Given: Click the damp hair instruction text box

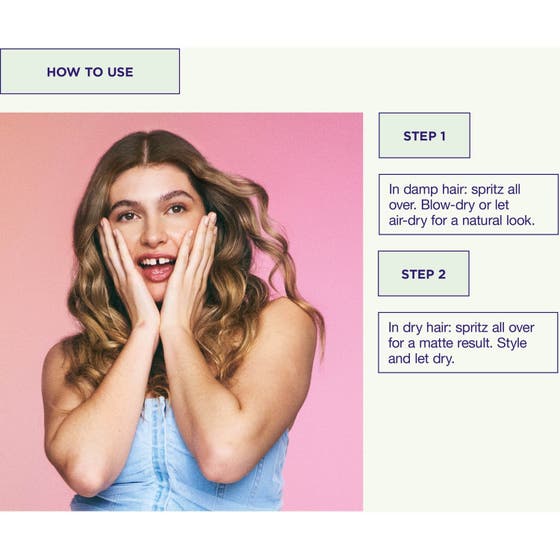Looking at the screenshot, I should (x=468, y=205).
